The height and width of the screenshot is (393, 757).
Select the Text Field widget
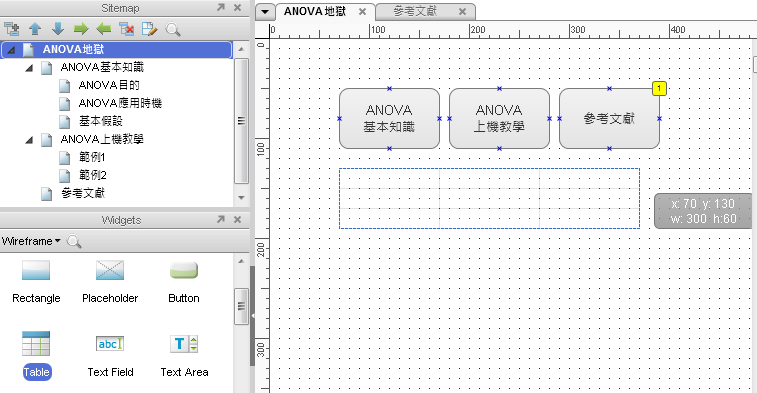tap(110, 356)
